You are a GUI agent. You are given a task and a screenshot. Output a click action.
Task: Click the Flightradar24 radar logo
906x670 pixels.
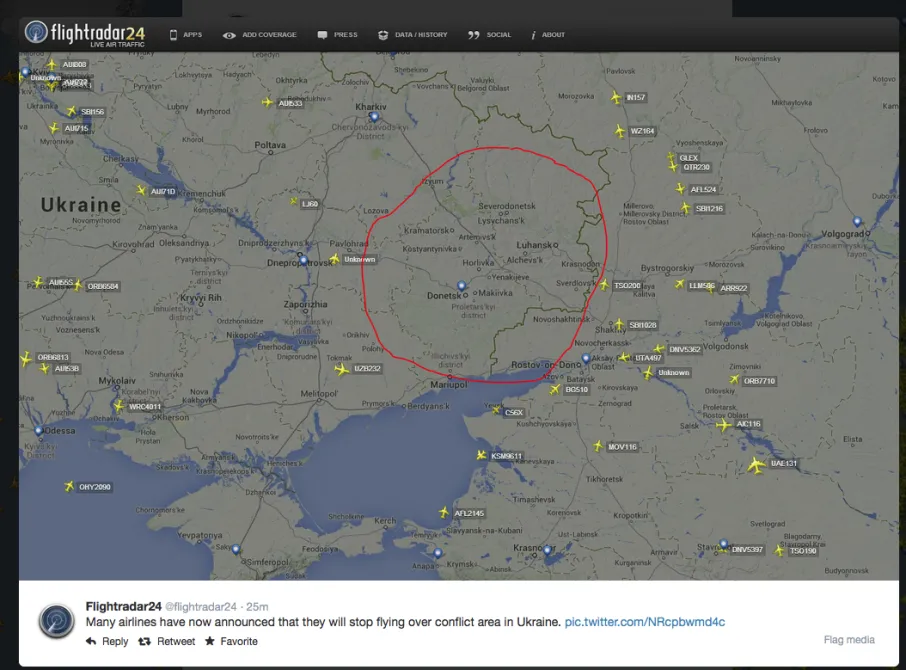tap(36, 32)
